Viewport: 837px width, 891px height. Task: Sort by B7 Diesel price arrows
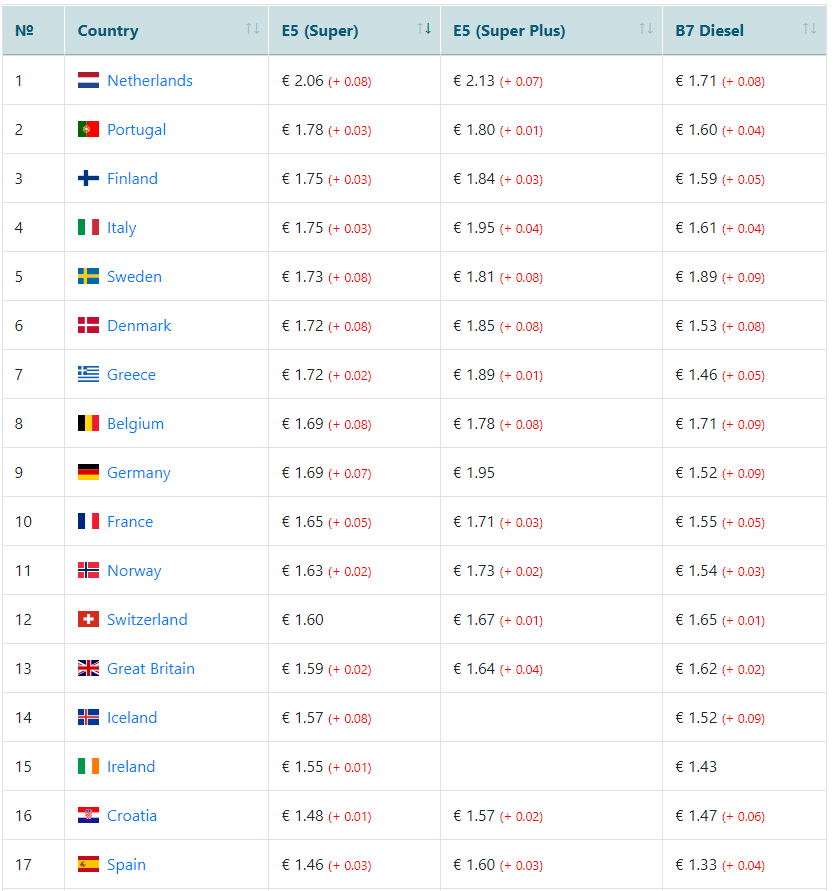click(809, 28)
